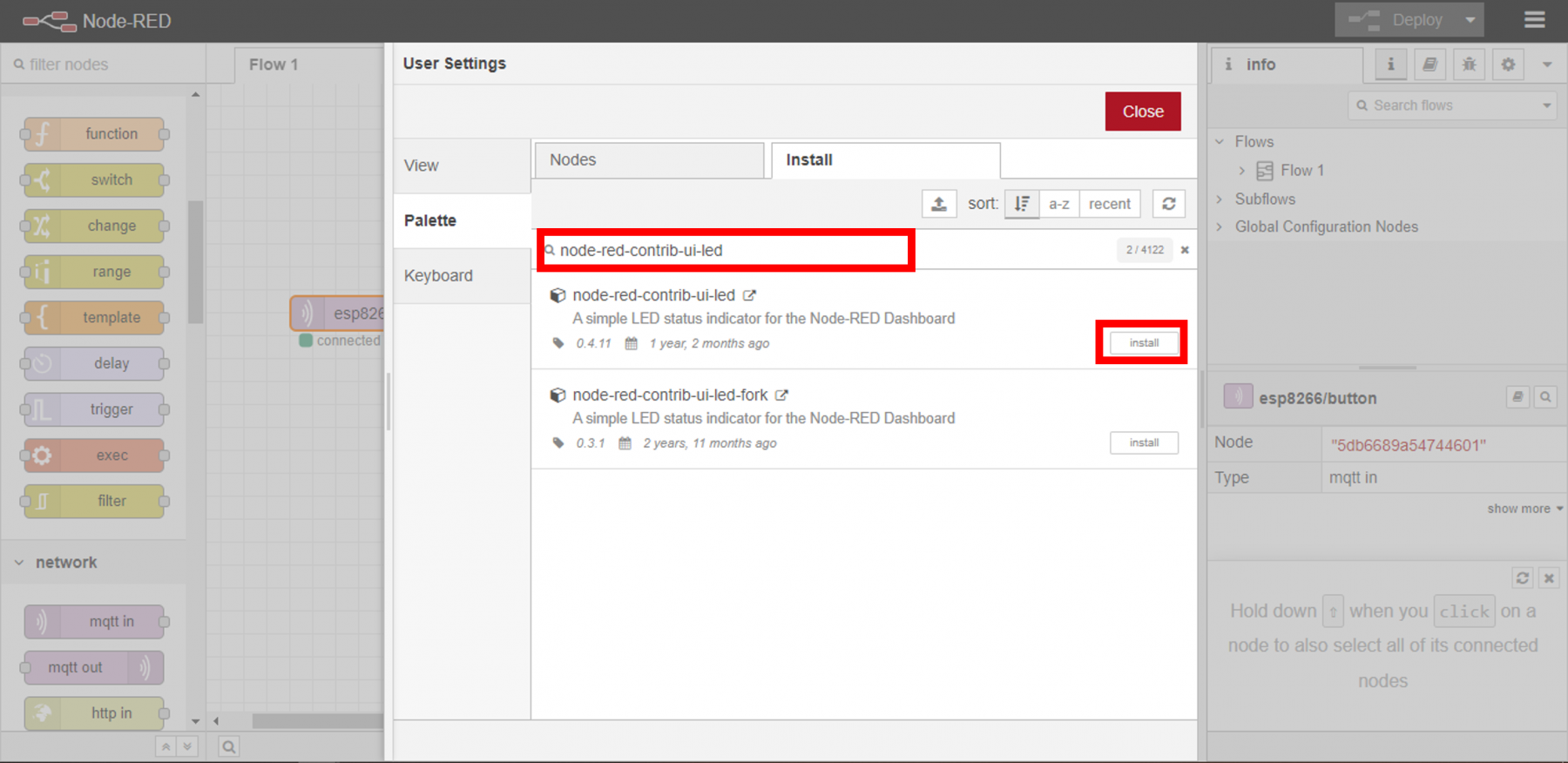Open external link for node-red-contrib-ui-led
1568x763 pixels.
point(749,296)
